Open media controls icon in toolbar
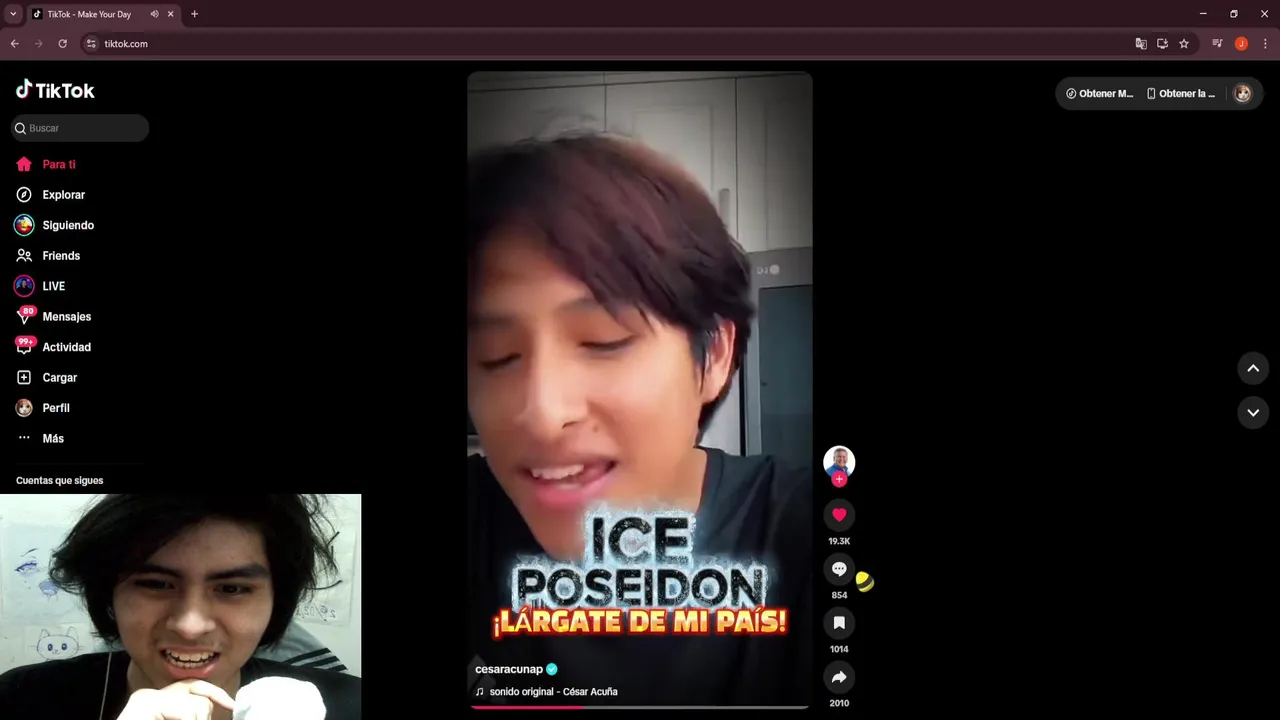This screenshot has width=1280, height=720. coord(1217,44)
